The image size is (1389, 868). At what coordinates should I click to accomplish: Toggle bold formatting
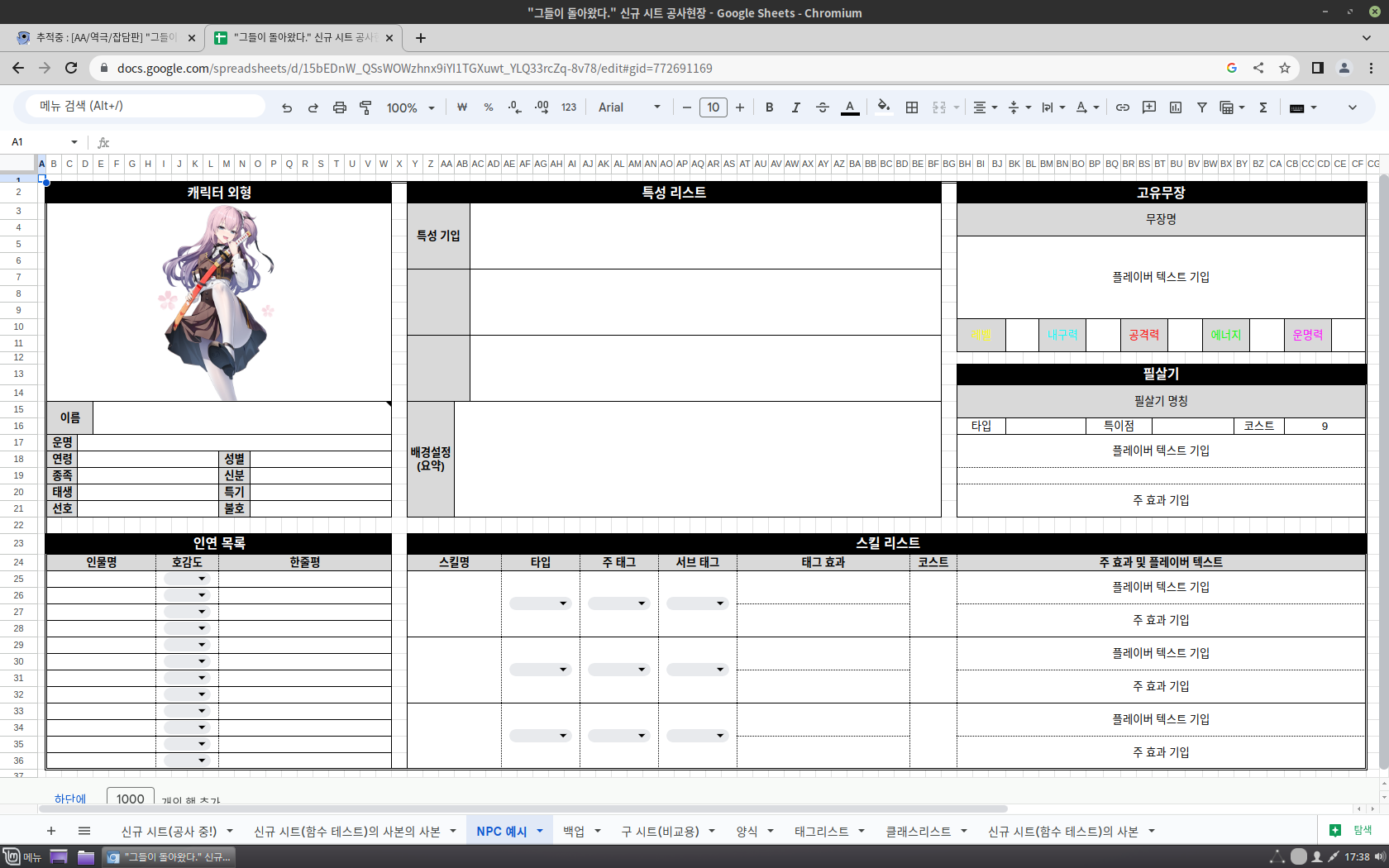pyautogui.click(x=769, y=107)
